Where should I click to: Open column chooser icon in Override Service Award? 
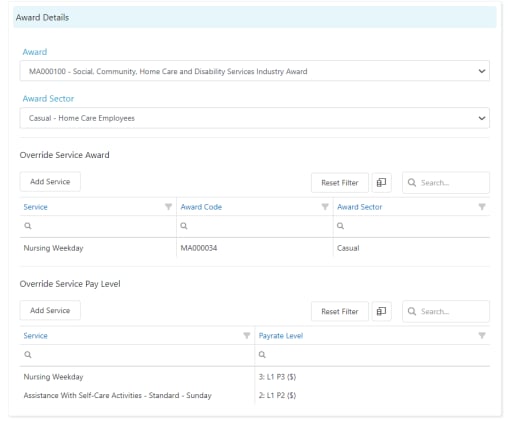[x=381, y=183]
